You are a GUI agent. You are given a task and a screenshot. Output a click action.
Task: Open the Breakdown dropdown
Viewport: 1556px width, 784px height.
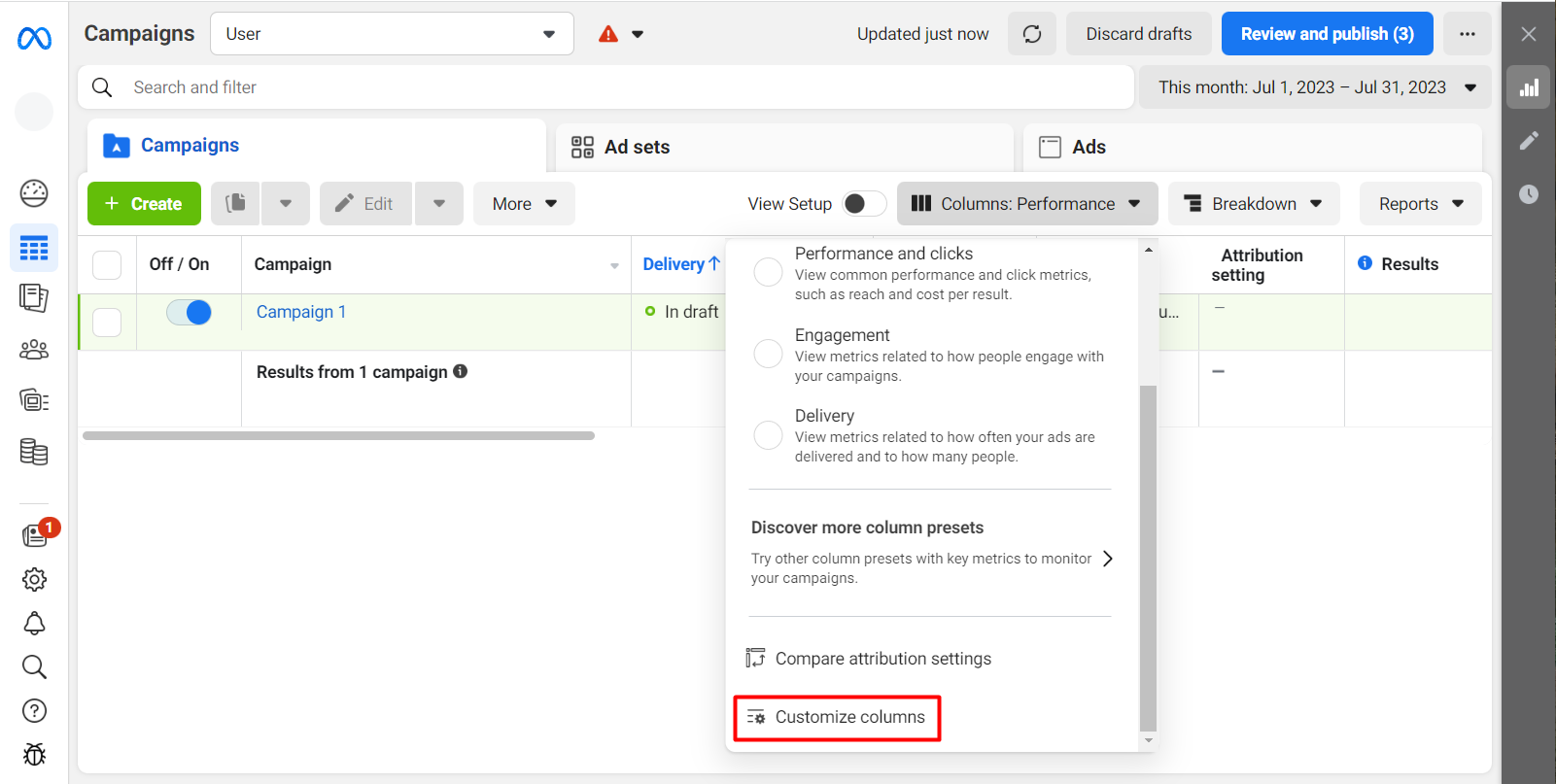1254,203
